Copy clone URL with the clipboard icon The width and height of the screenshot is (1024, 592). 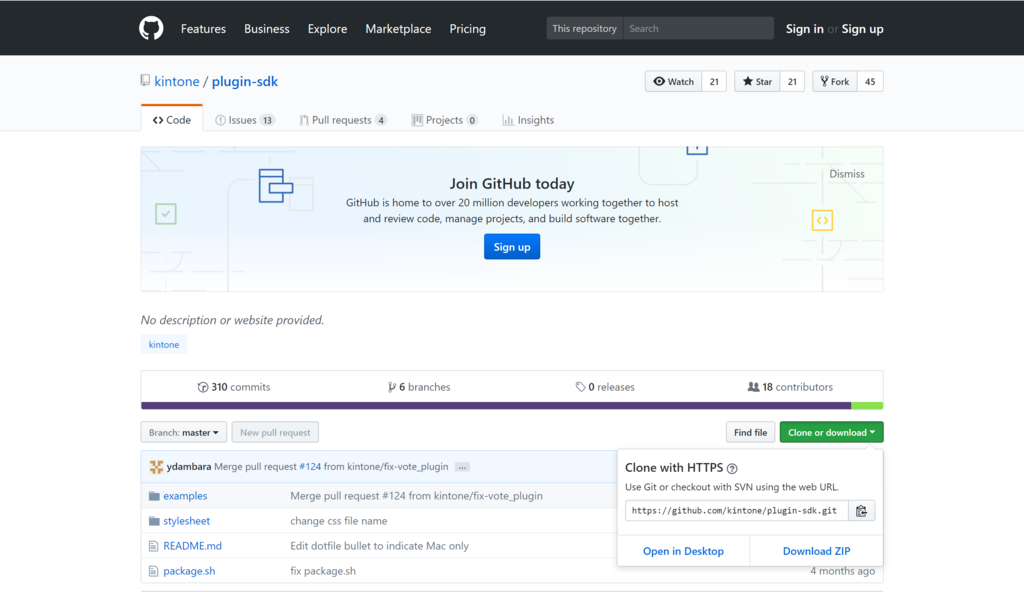pos(861,511)
